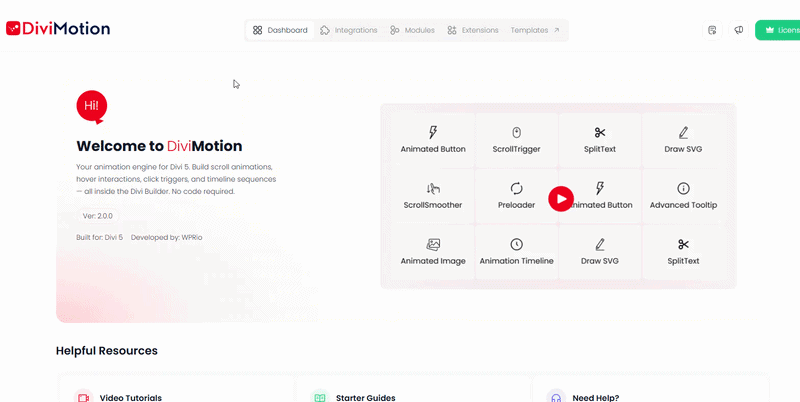Click the 'Helpful Resources' heading
The width and height of the screenshot is (800, 402).
coord(107,350)
